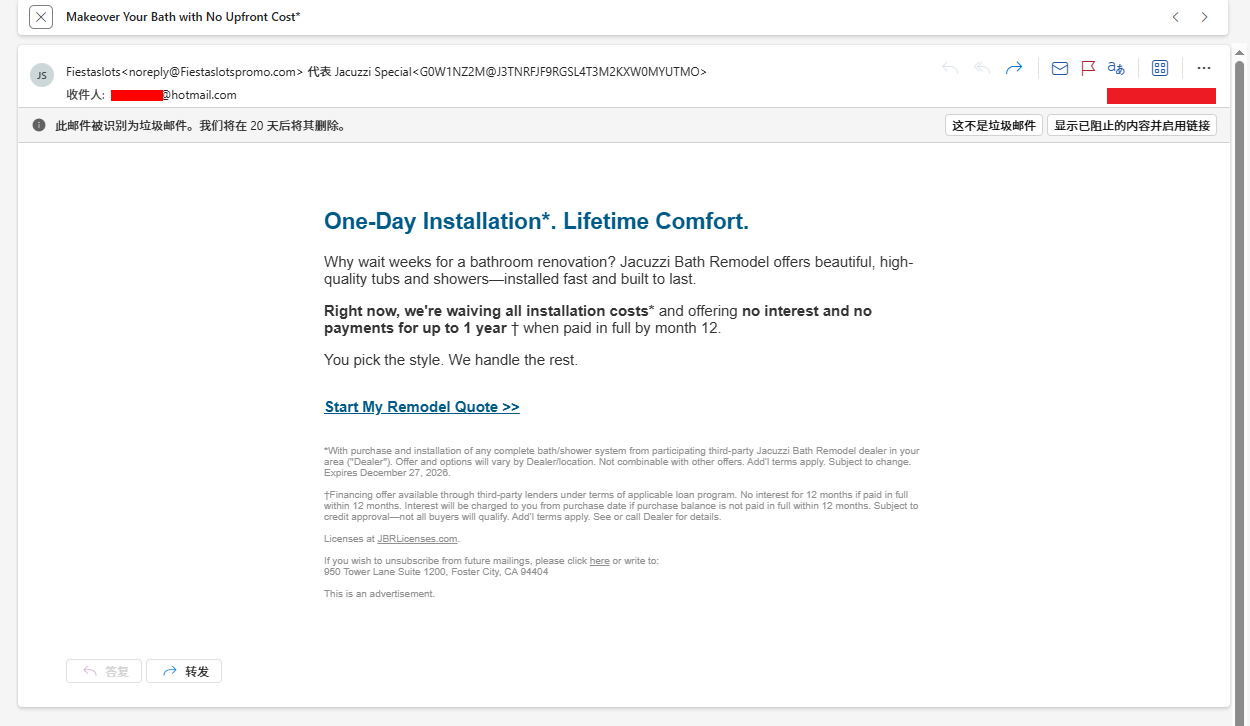Click the blue forward arrow in the header toolbar
1250x726 pixels.
[x=1014, y=68]
